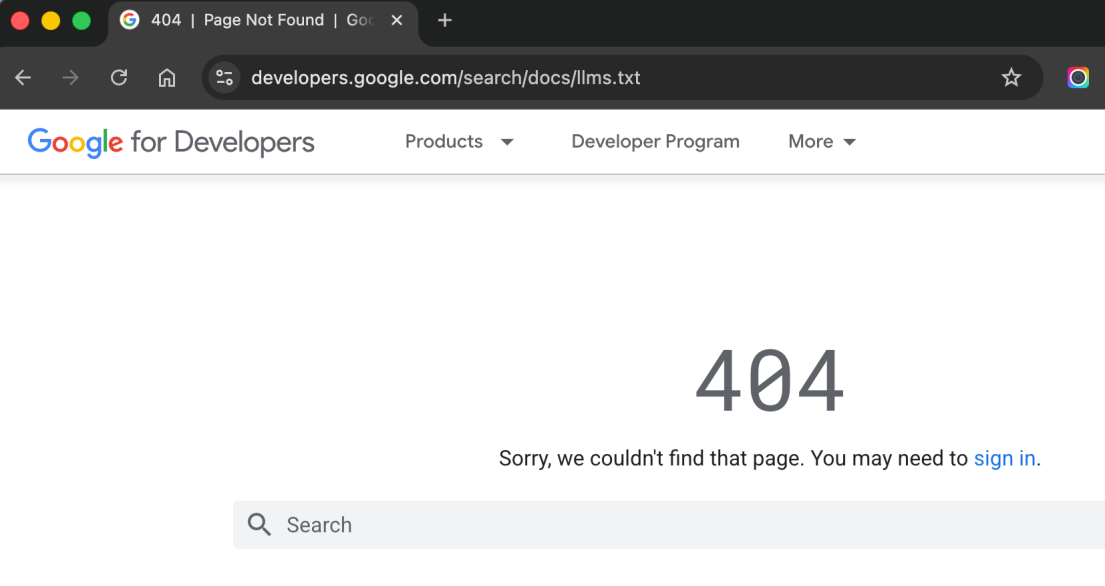This screenshot has height=586, width=1105.
Task: Click the Google for Developers logo
Action: [171, 142]
